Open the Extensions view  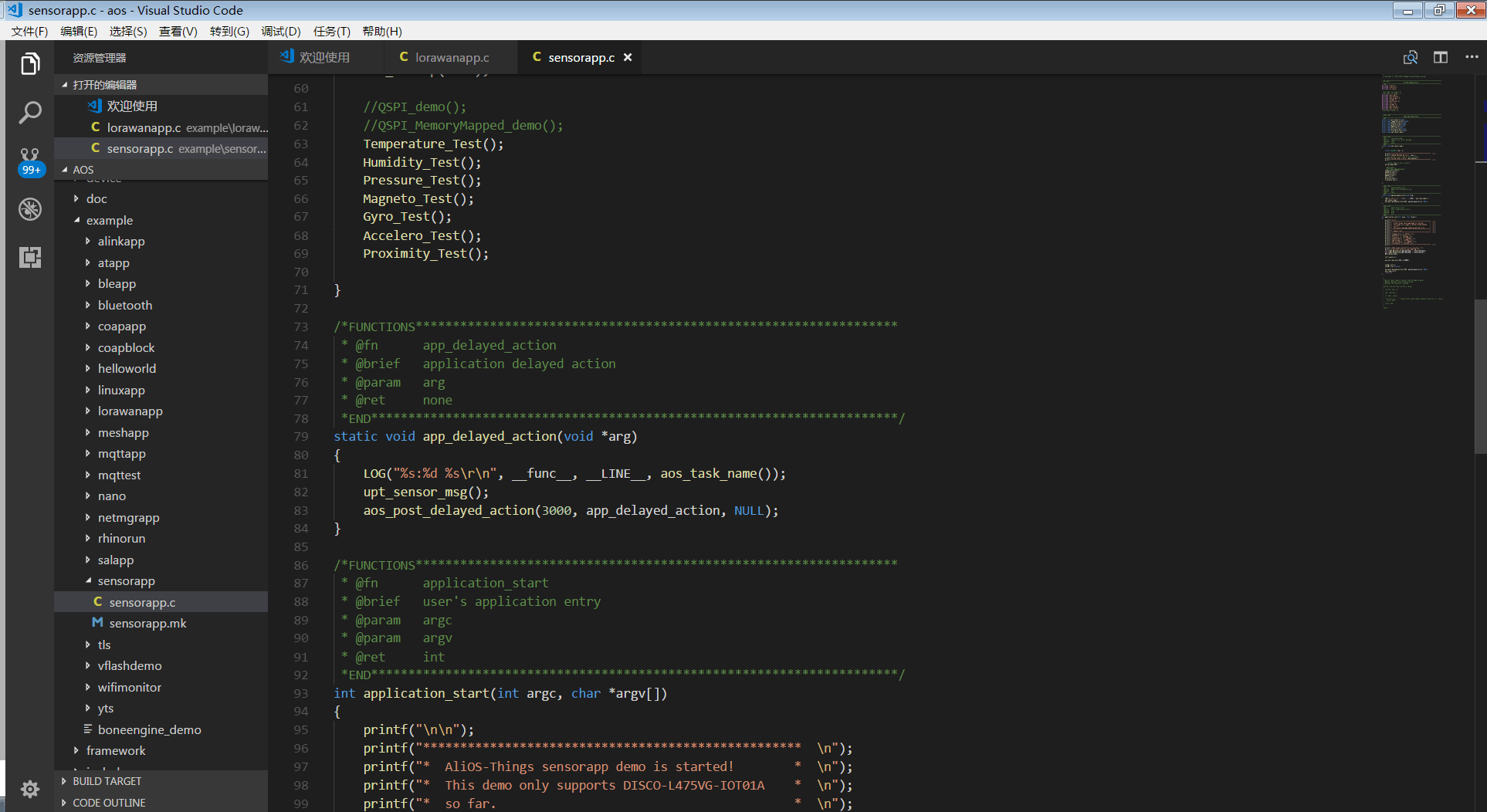[29, 257]
